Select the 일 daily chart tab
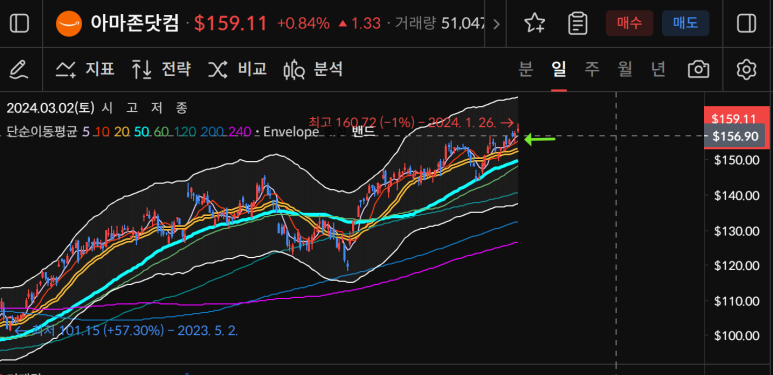 coord(559,69)
